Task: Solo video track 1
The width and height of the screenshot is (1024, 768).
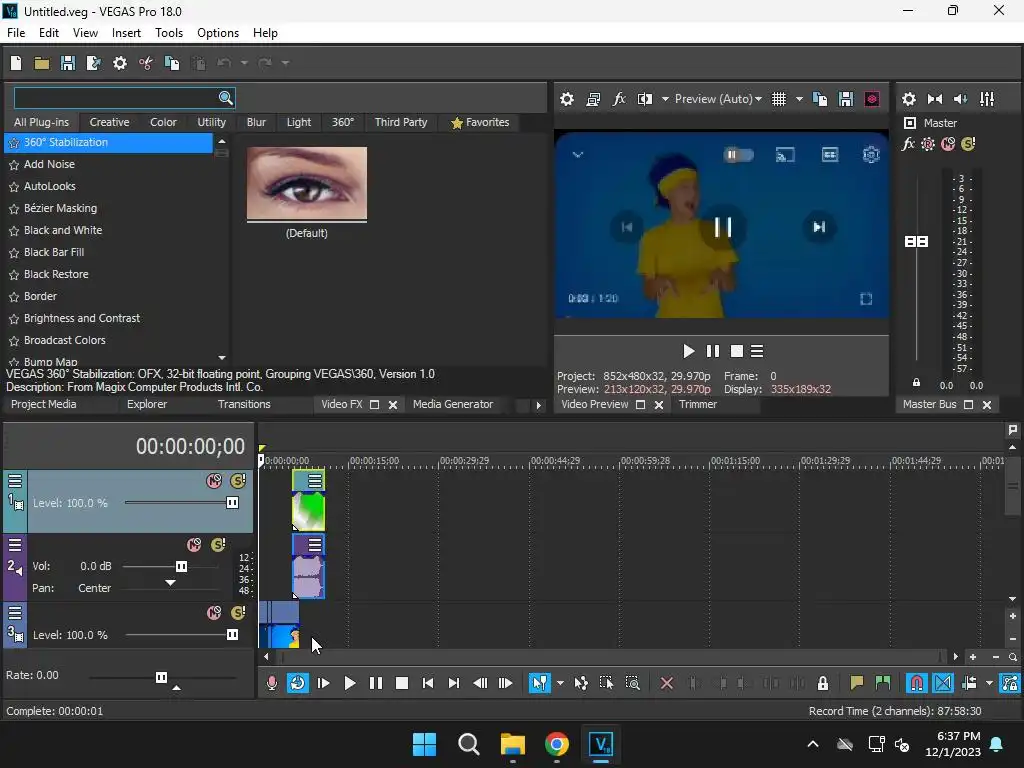Action: pyautogui.click(x=238, y=481)
